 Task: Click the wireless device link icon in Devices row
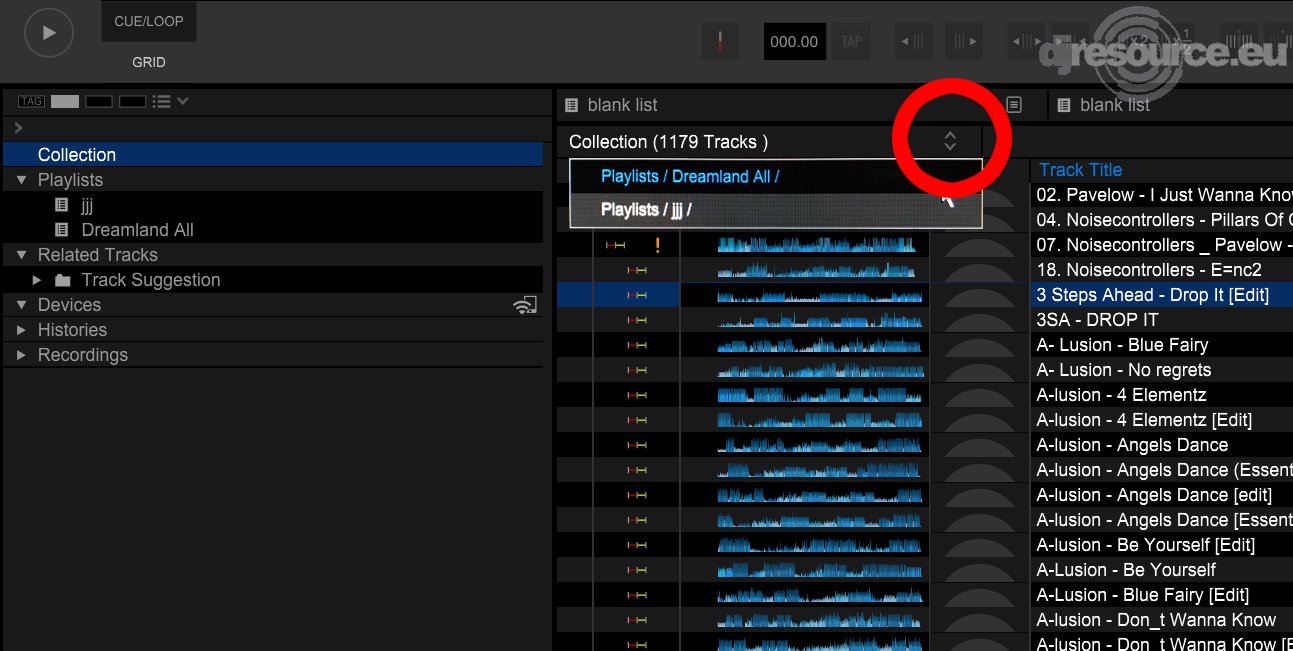(x=525, y=305)
